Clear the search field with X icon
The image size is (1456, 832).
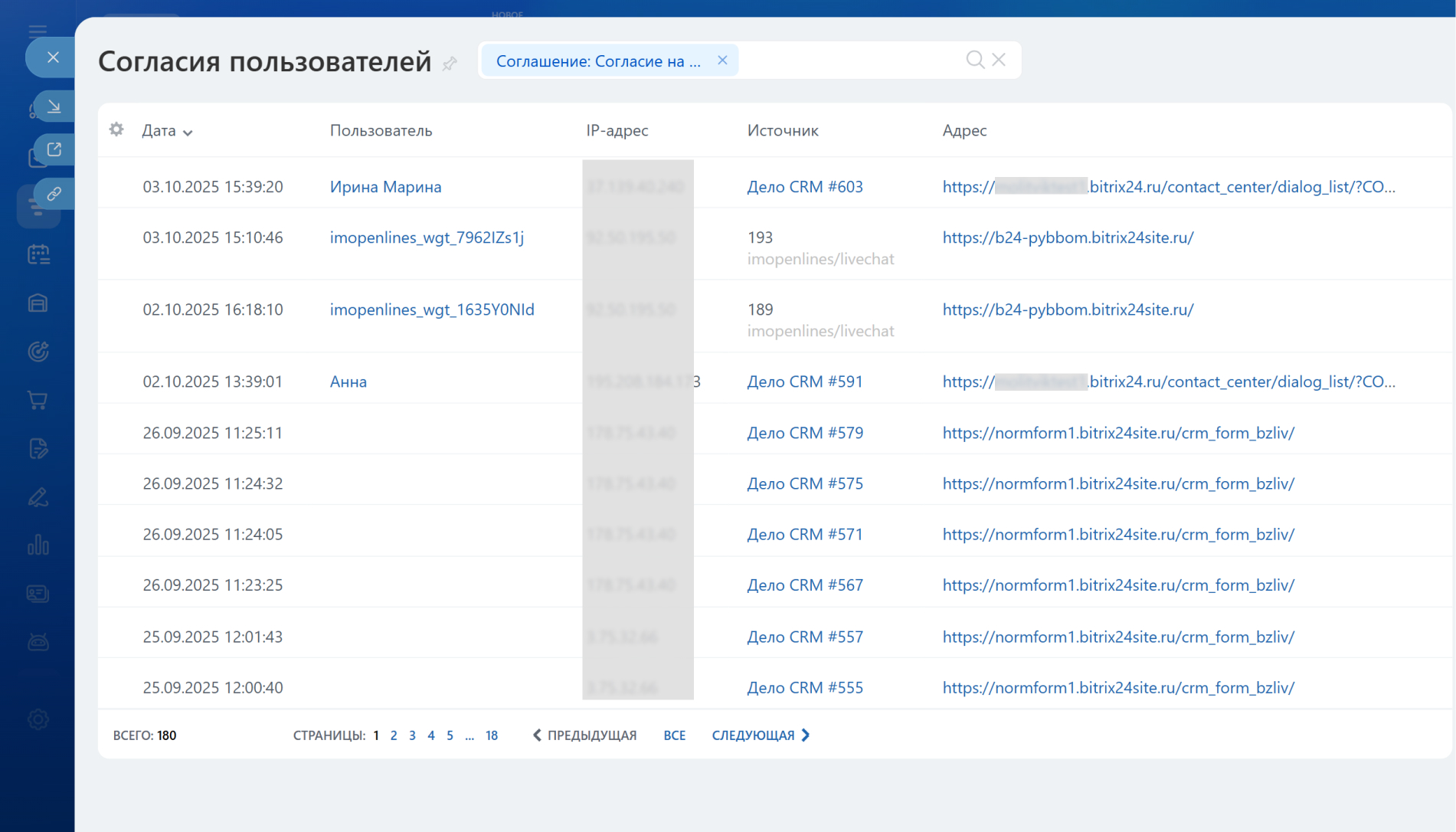point(999,60)
